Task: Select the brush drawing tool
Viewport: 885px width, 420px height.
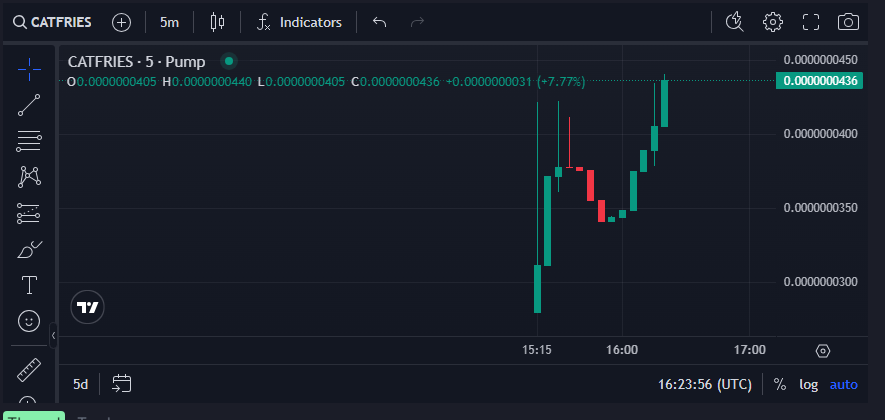Action: [x=29, y=250]
